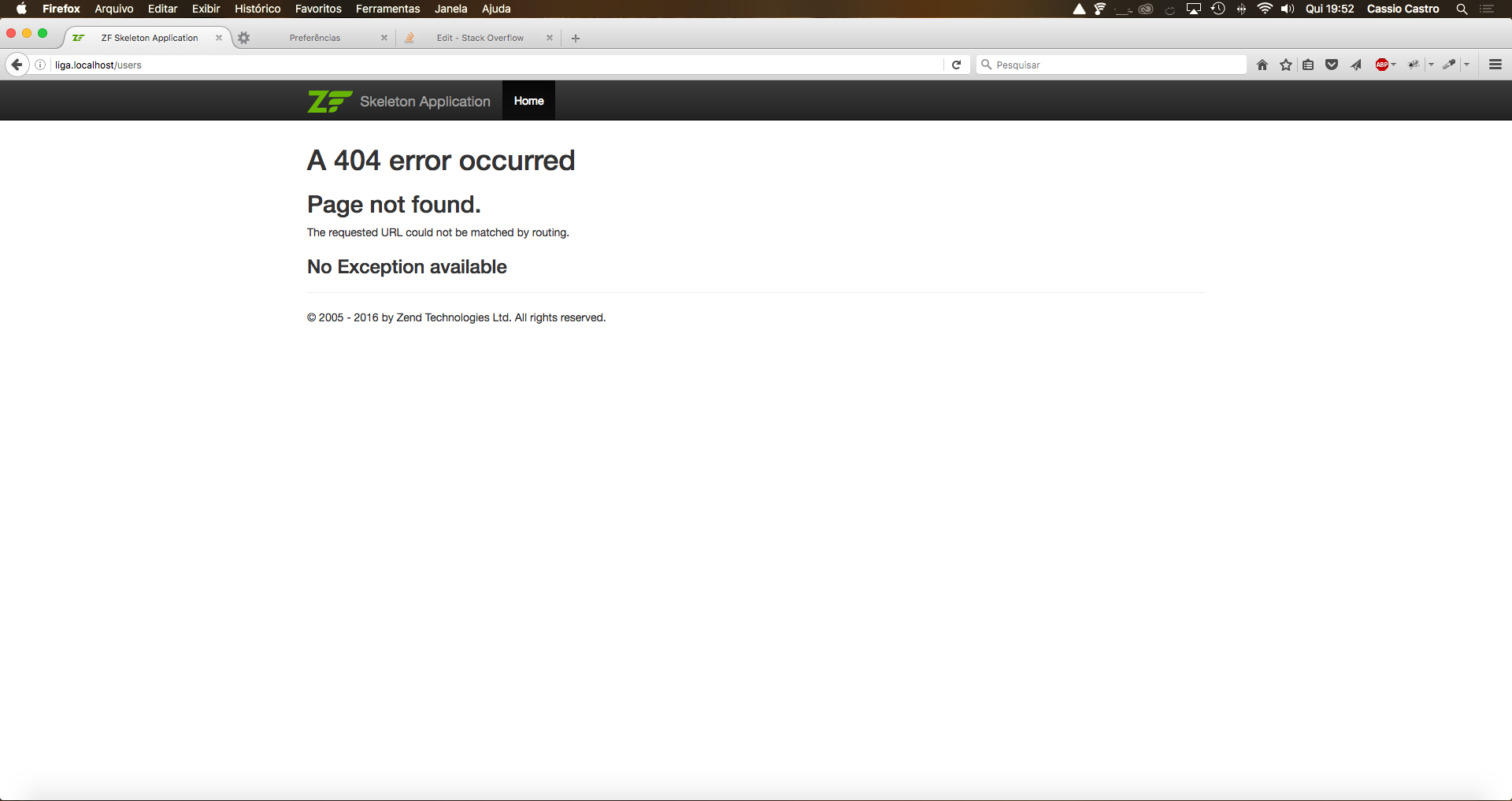Click the Wi-Fi status icon
This screenshot has height=801, width=1512.
(x=1265, y=9)
